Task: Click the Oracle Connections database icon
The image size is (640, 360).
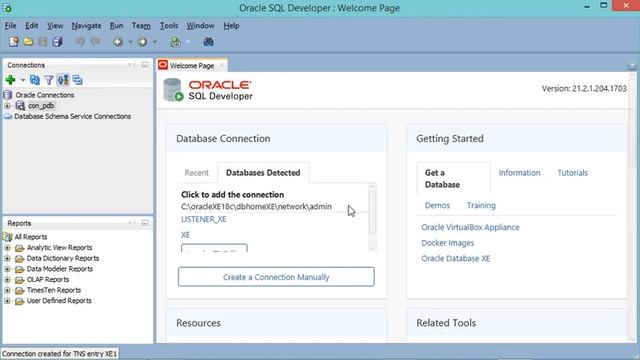Action: 8,95
